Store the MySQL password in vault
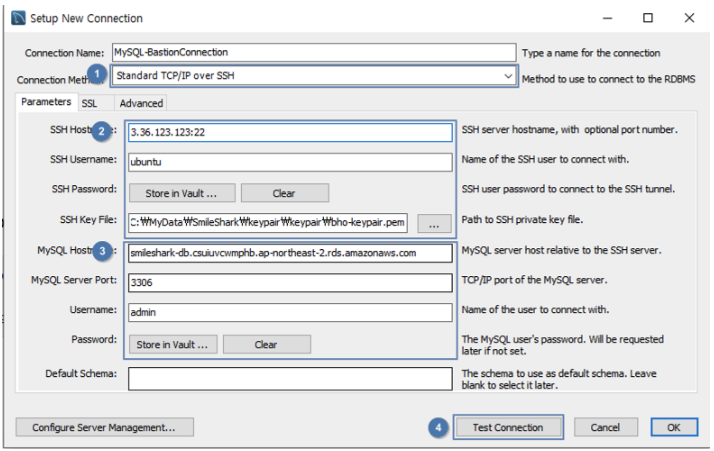Image resolution: width=714 pixels, height=451 pixels. coord(171,344)
